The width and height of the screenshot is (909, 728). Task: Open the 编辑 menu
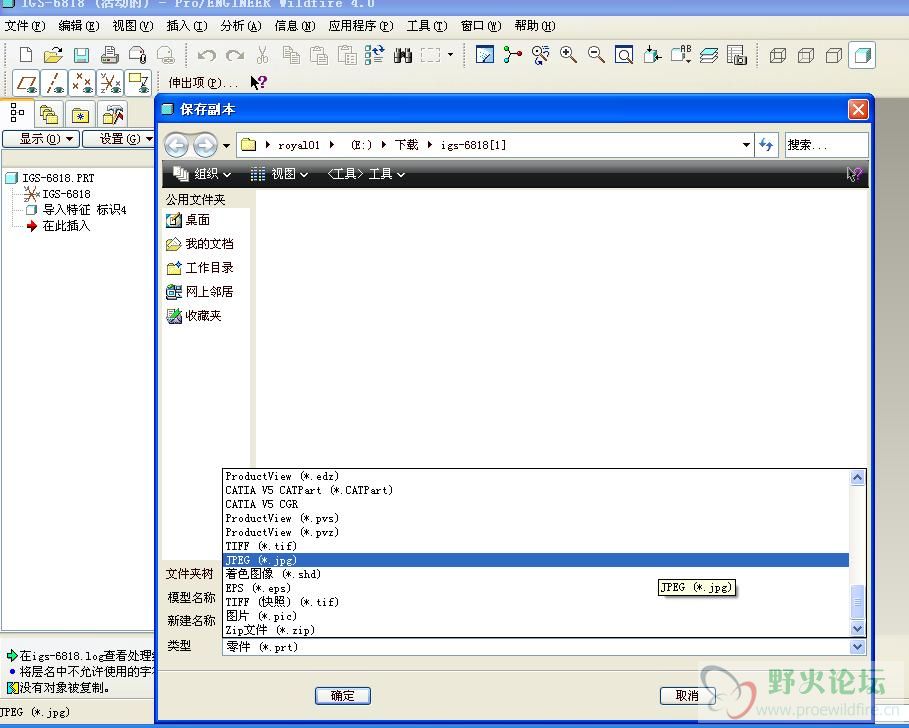pos(79,26)
